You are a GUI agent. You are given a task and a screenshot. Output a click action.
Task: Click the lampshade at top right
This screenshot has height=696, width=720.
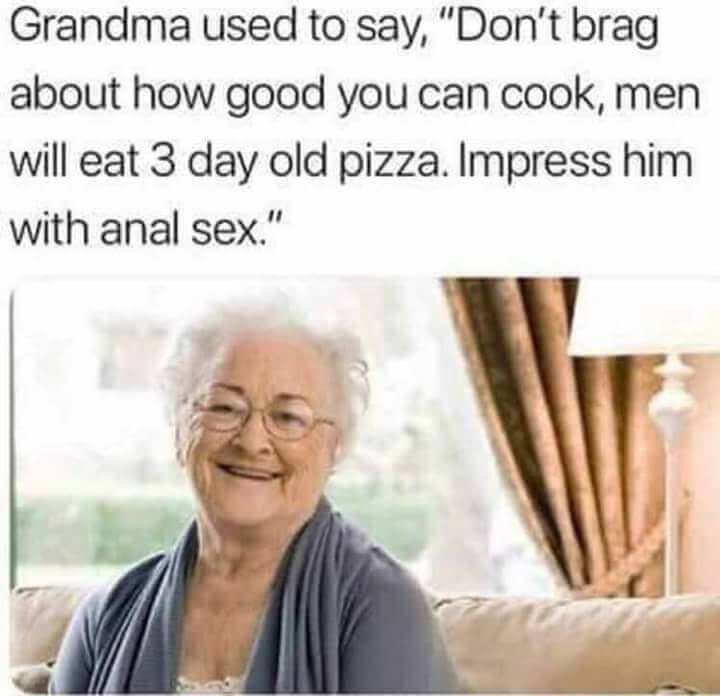(x=645, y=317)
